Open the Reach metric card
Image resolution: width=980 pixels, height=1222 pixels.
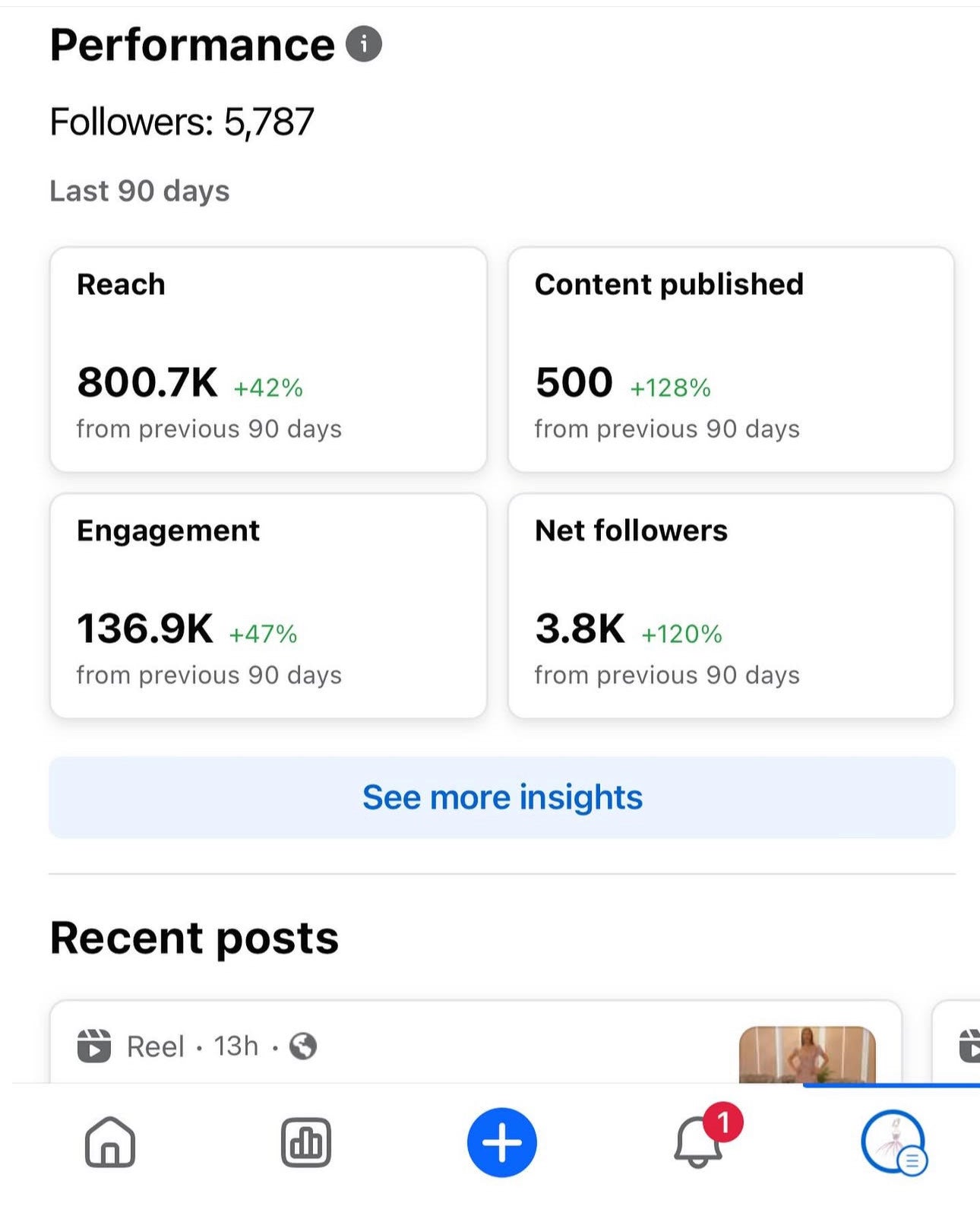pyautogui.click(x=268, y=359)
